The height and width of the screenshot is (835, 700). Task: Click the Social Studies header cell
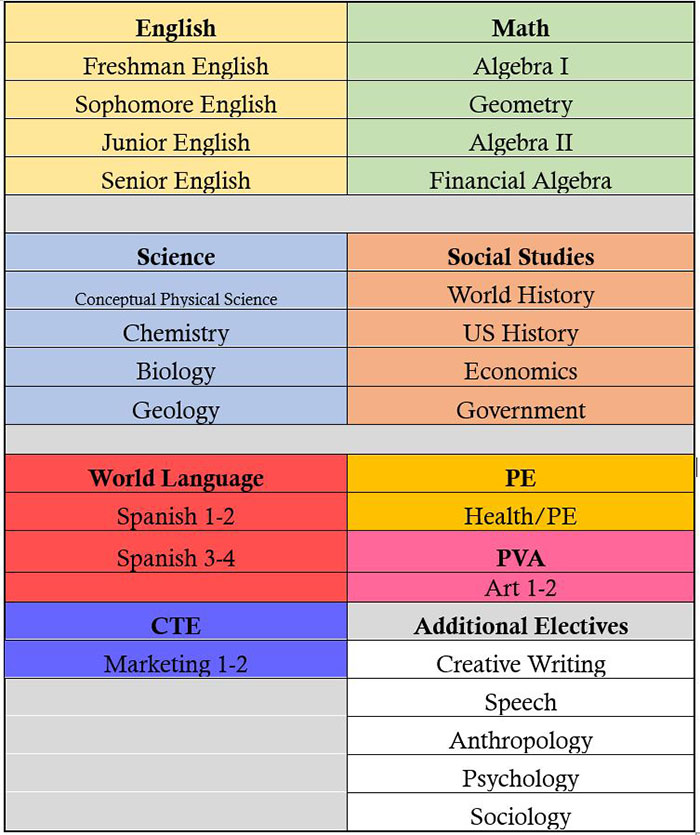click(x=520, y=252)
